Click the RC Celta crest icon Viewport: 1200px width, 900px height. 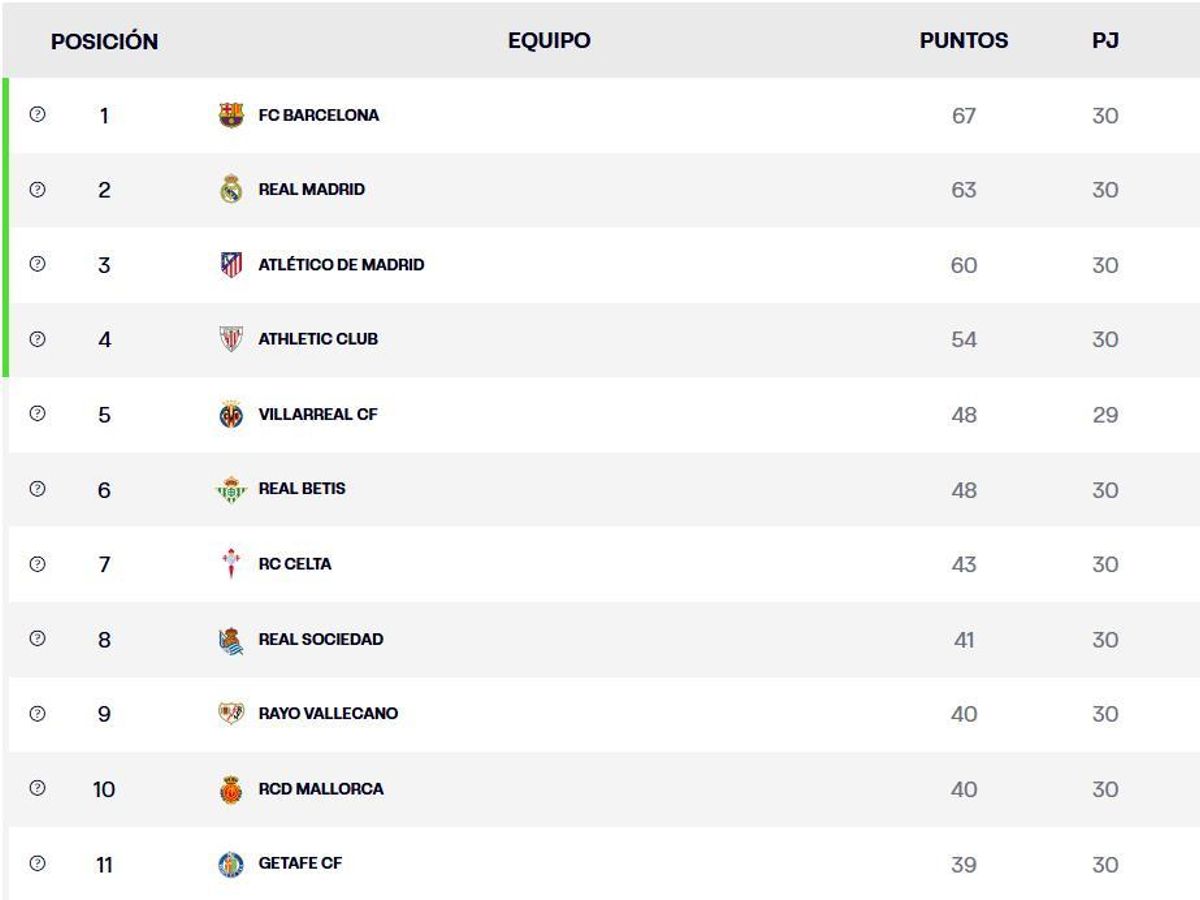[x=231, y=564]
